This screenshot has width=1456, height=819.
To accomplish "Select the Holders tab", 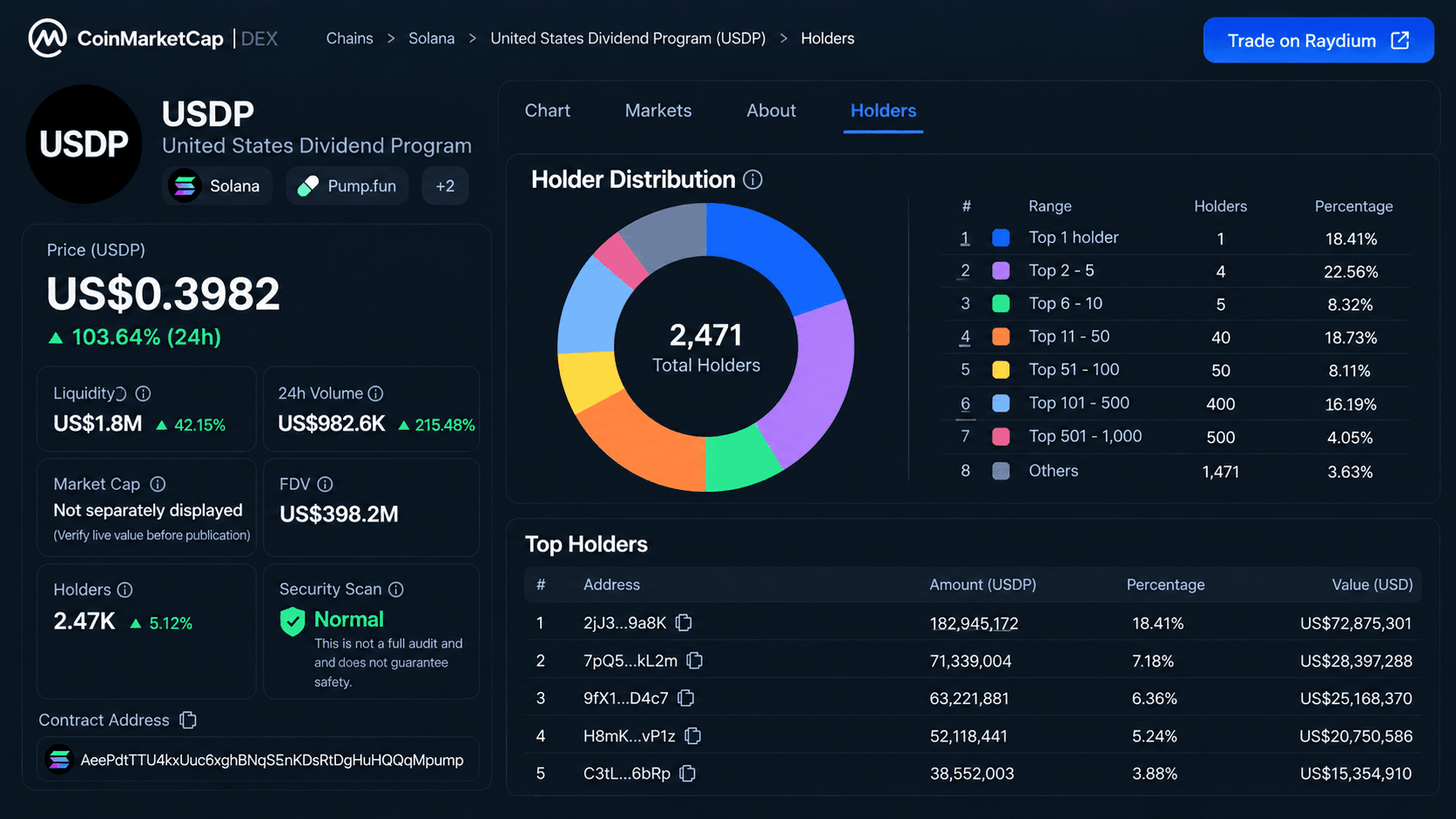I will pos(883,111).
